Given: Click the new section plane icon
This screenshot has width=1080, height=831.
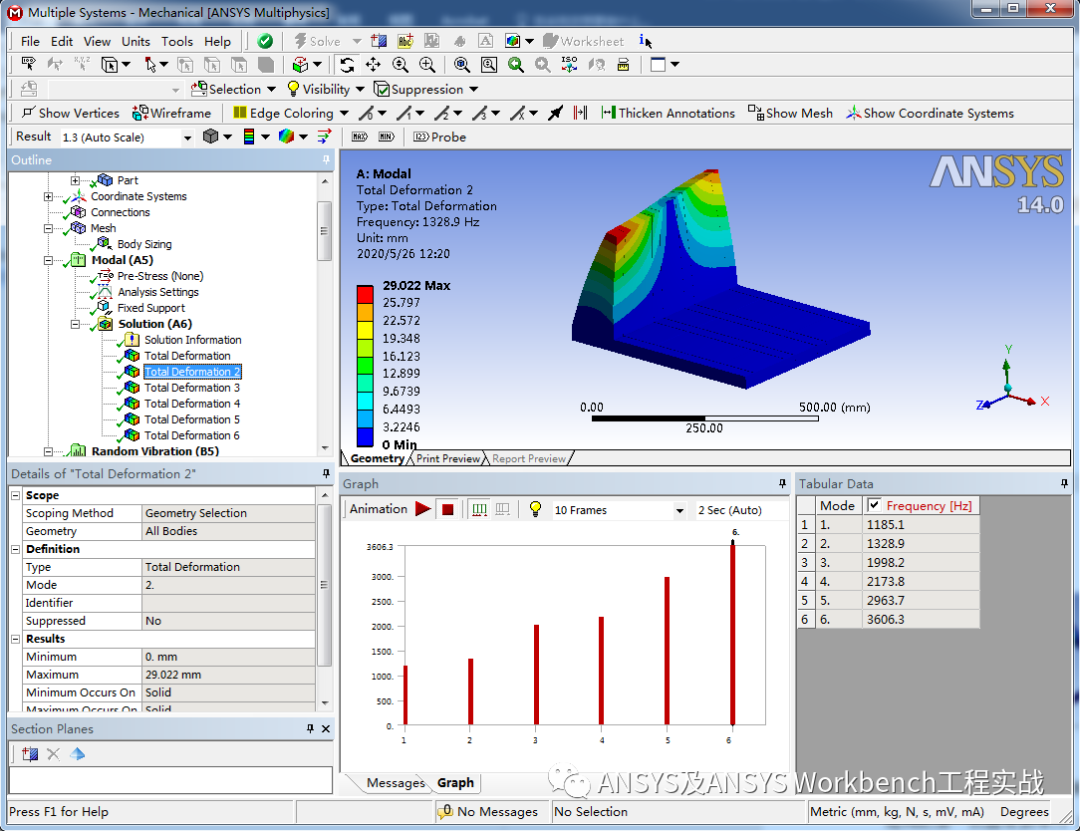Looking at the screenshot, I should click(x=30, y=754).
